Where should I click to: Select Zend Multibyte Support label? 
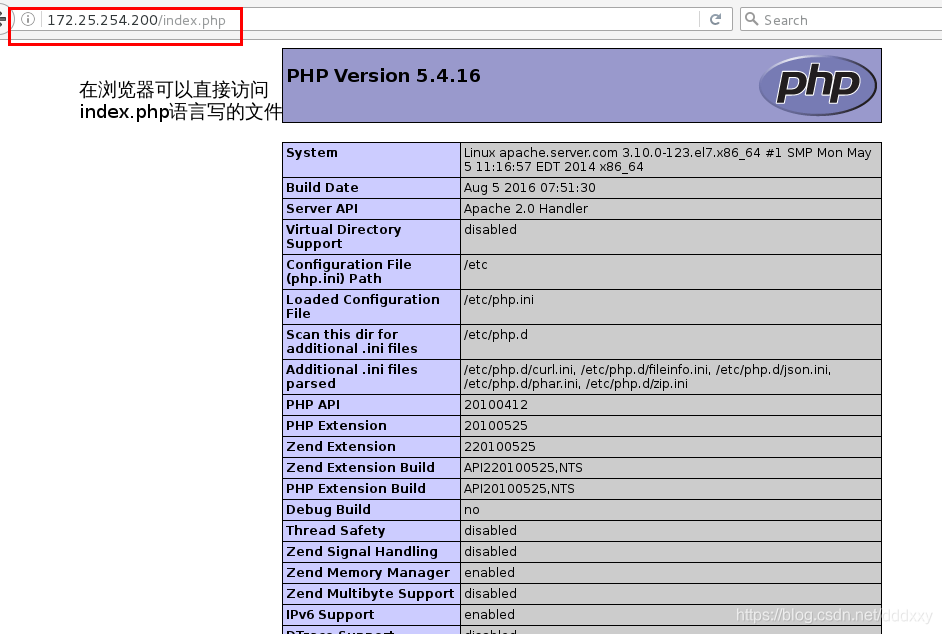coord(370,594)
